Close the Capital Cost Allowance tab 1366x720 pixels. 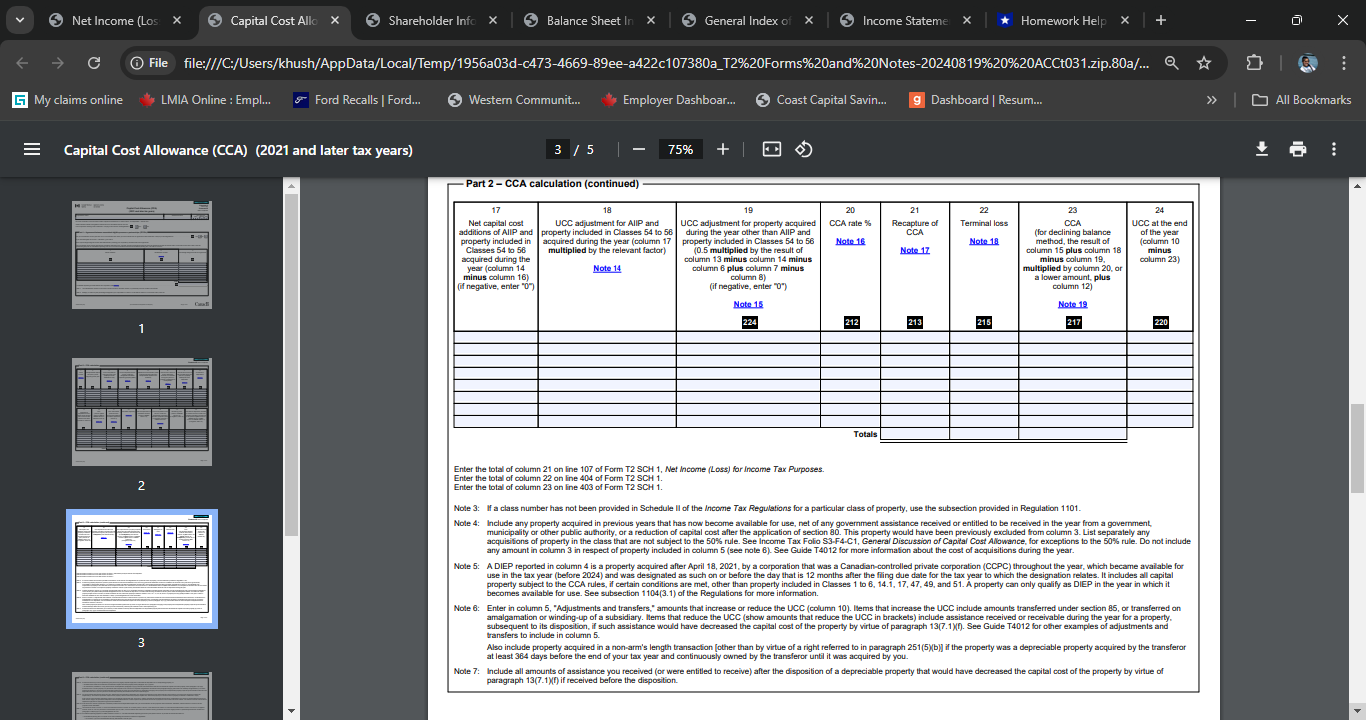click(335, 20)
